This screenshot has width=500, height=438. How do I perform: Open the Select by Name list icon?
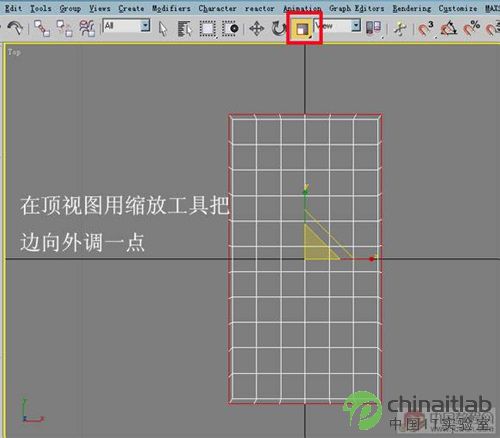tap(185, 29)
